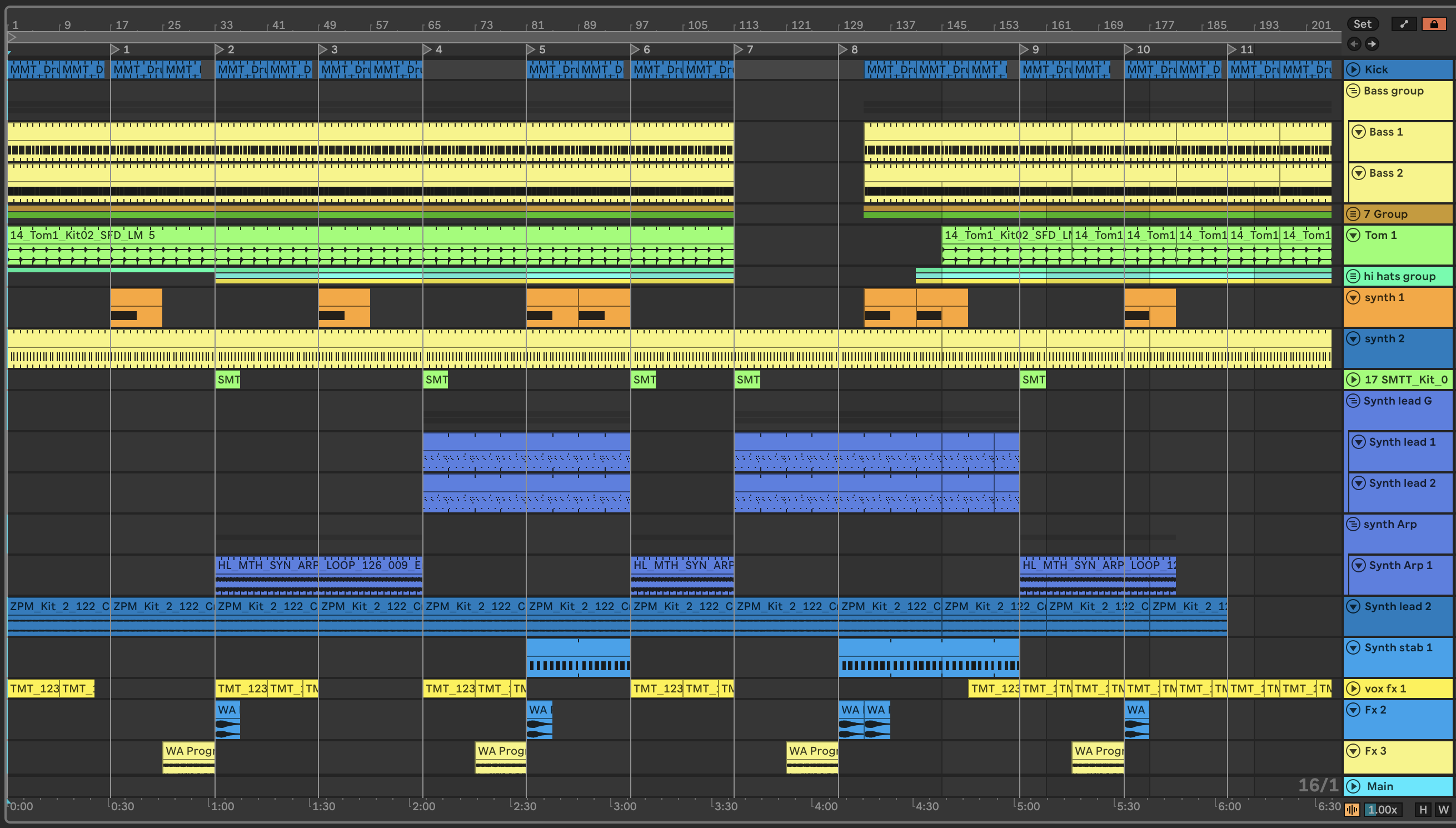Toggle the automation mode line icon

pyautogui.click(x=1404, y=24)
